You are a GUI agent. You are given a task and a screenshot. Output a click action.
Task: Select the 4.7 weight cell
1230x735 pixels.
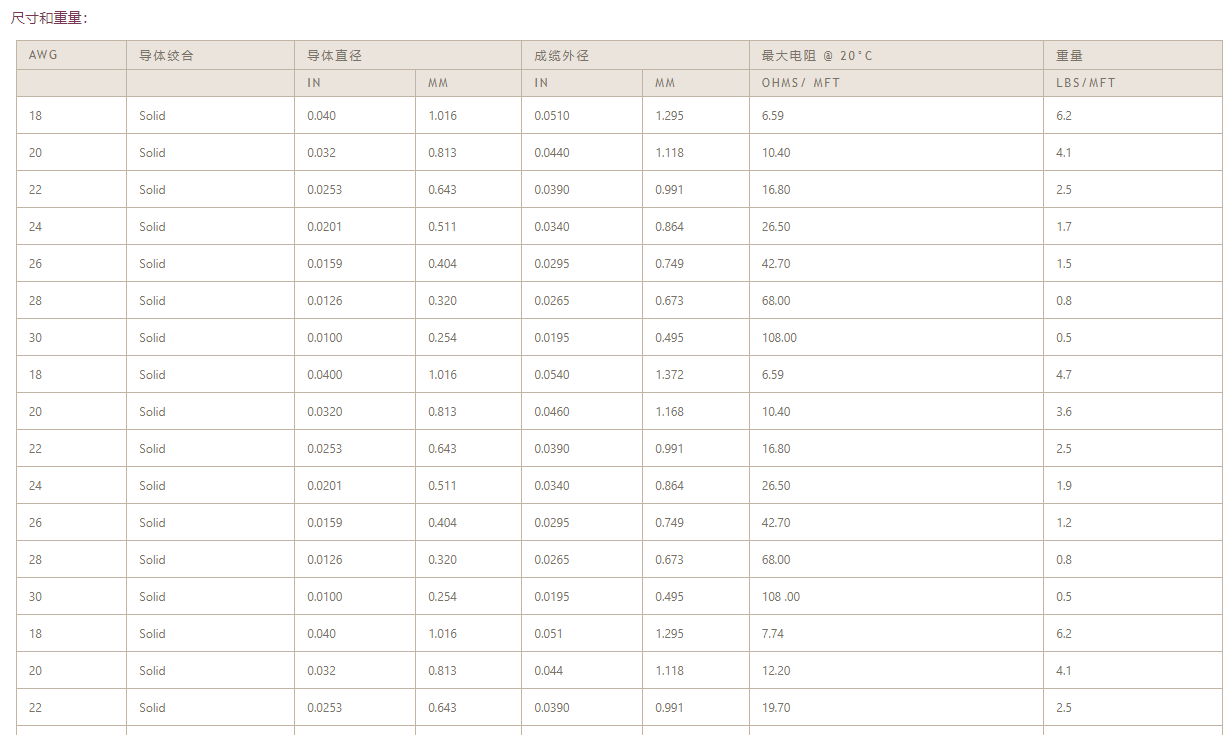1064,375
